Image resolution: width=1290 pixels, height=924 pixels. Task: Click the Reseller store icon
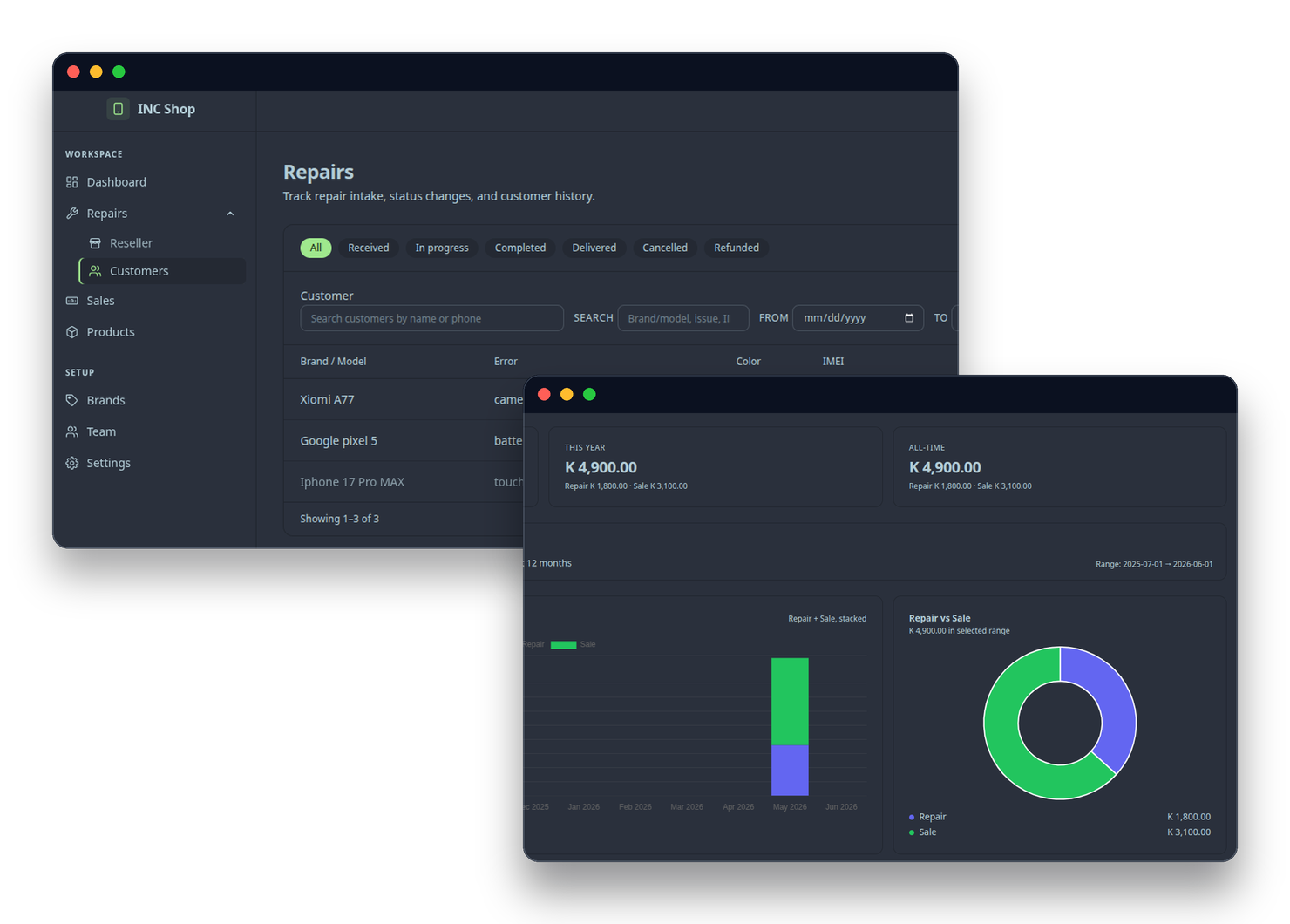point(95,243)
